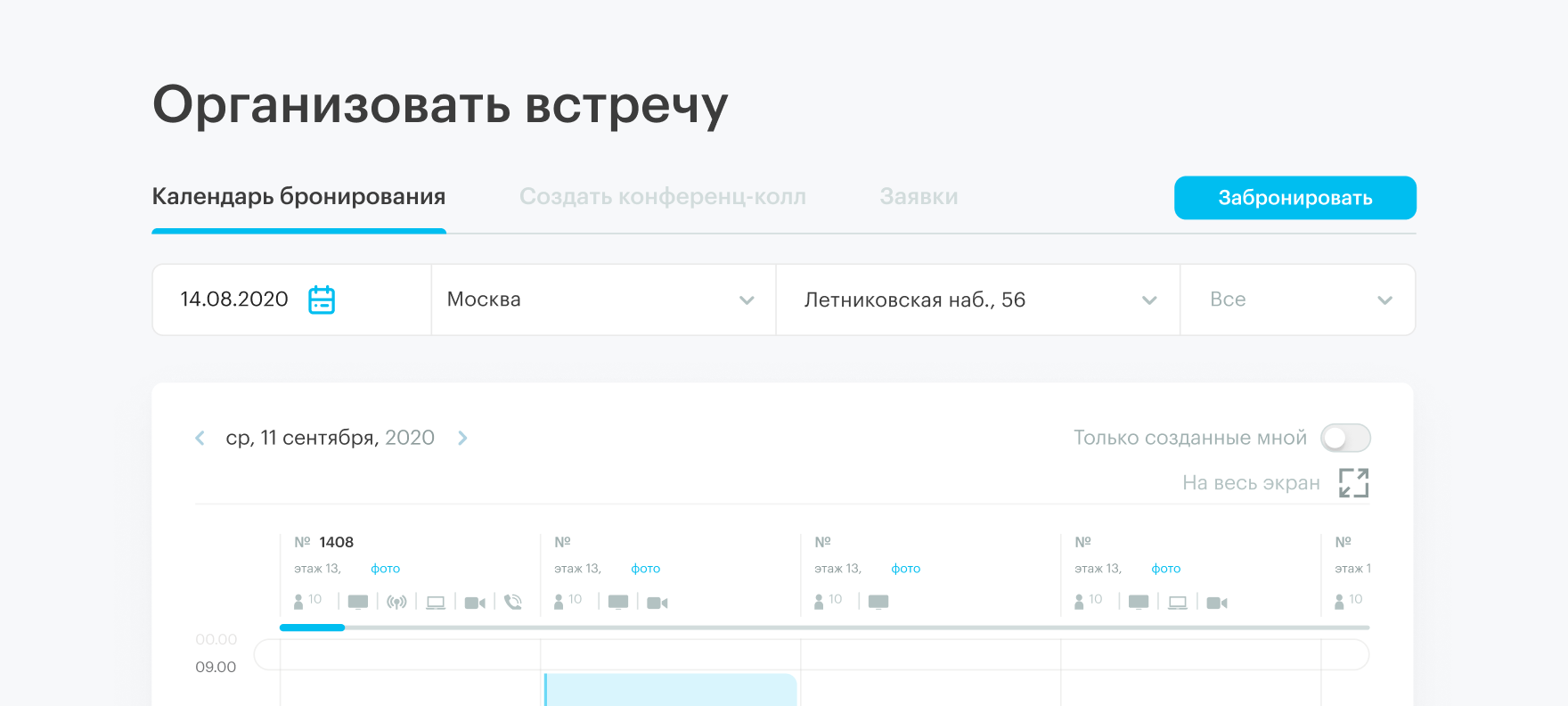Viewport: 1568px width, 706px height.
Task: Toggle 'Только созданные мной' switch
Action: 1344,438
